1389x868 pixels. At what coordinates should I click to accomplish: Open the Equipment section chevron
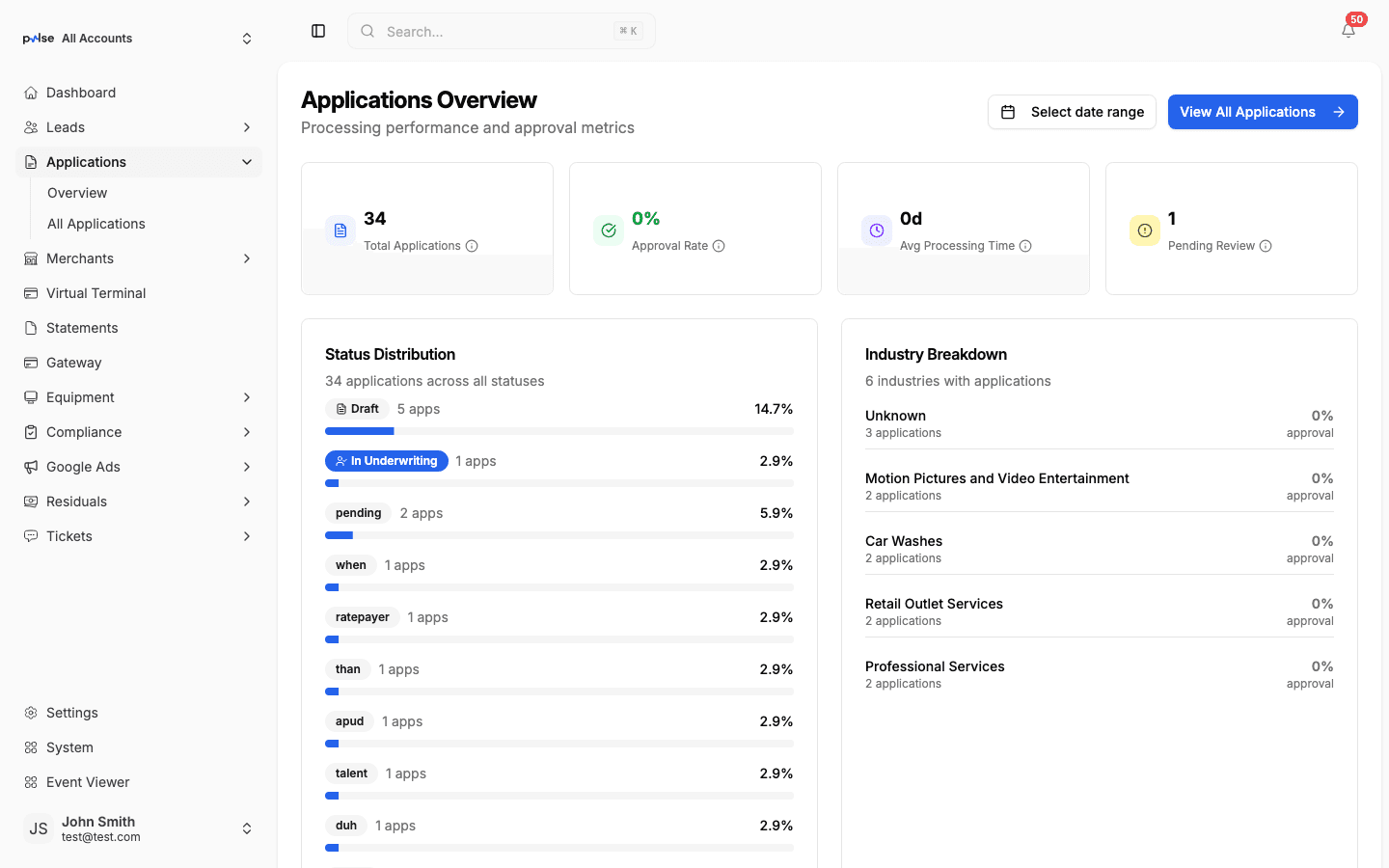click(x=247, y=396)
